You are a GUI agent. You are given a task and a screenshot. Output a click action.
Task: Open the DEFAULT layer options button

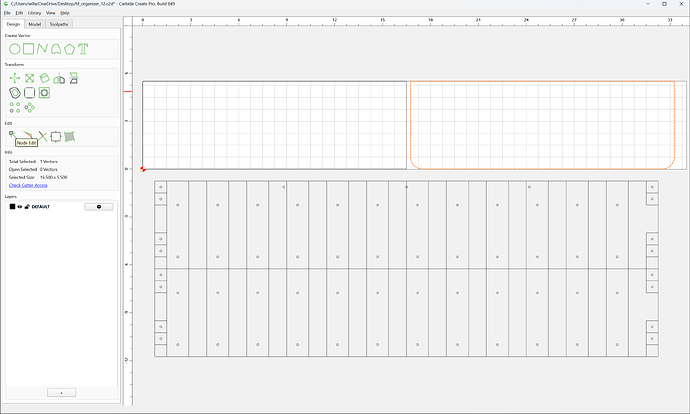(x=99, y=207)
